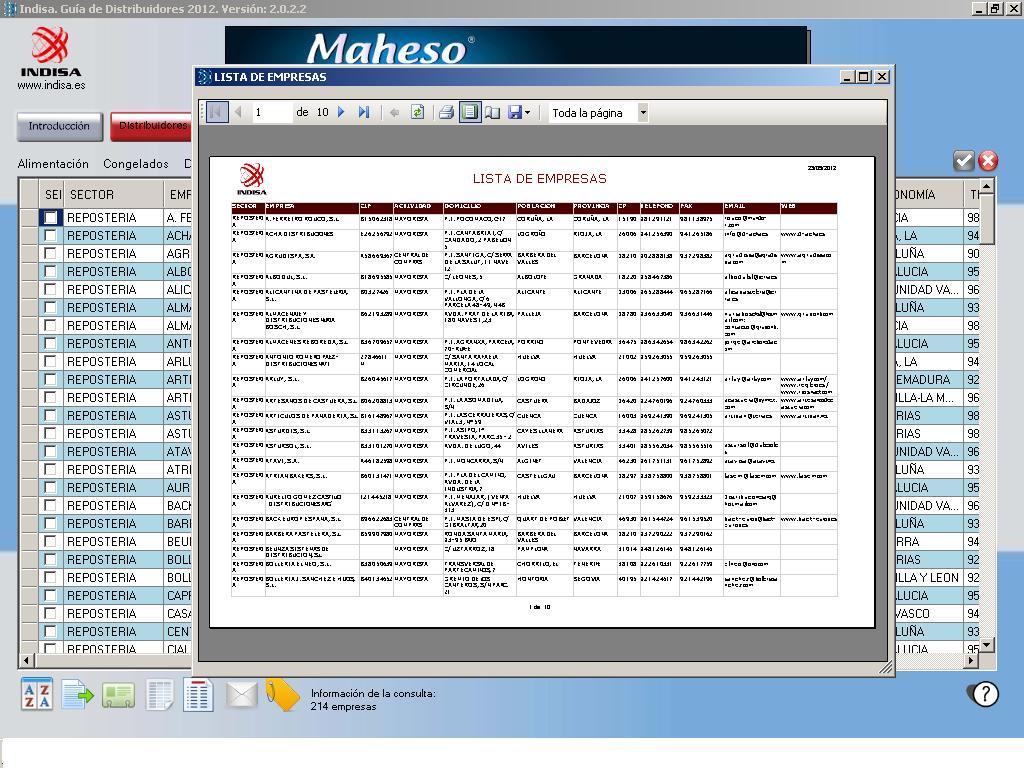Maximize the Lista de Empresas window

tap(864, 76)
